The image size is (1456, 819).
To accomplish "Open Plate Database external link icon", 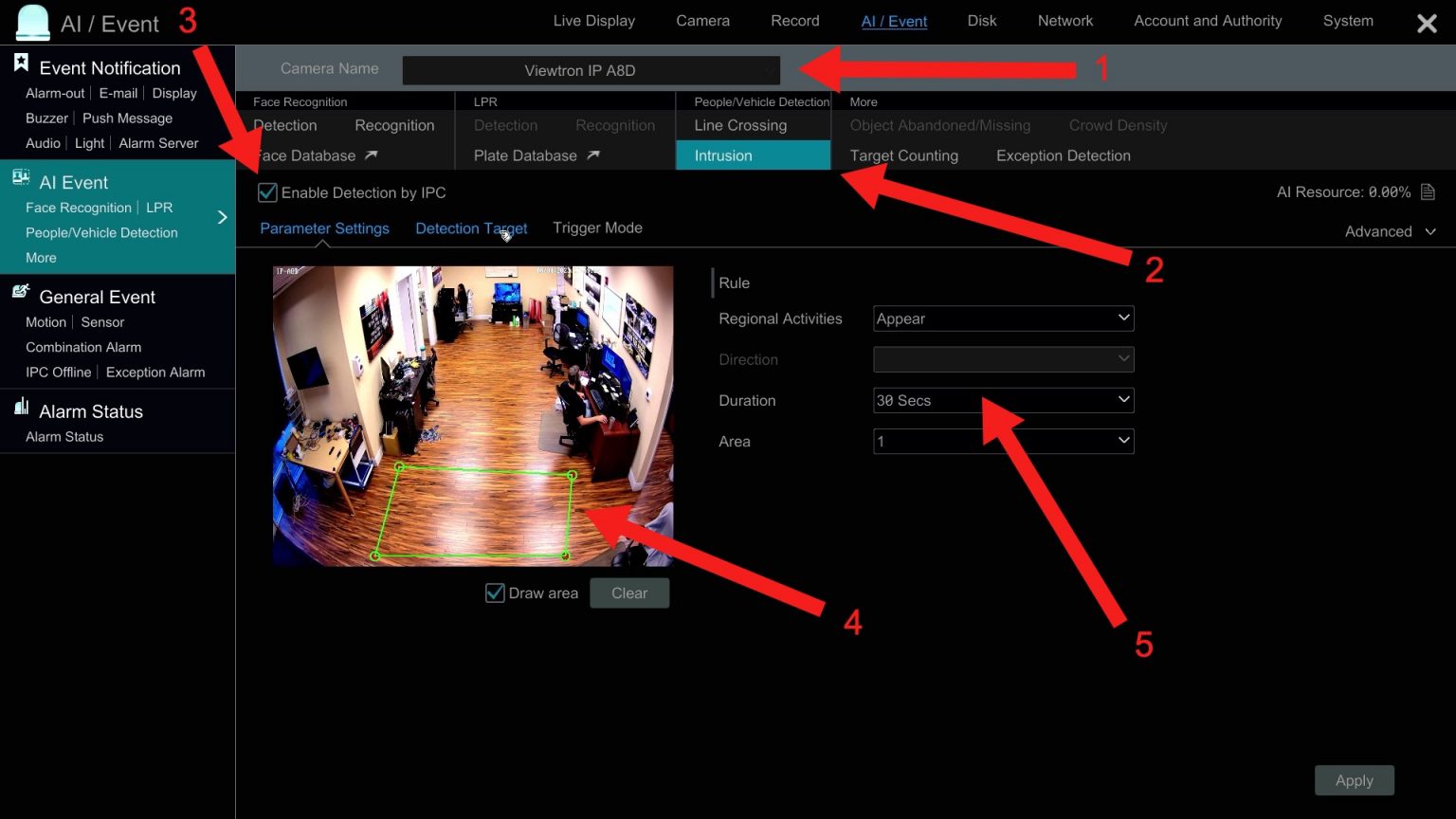I will coord(593,155).
